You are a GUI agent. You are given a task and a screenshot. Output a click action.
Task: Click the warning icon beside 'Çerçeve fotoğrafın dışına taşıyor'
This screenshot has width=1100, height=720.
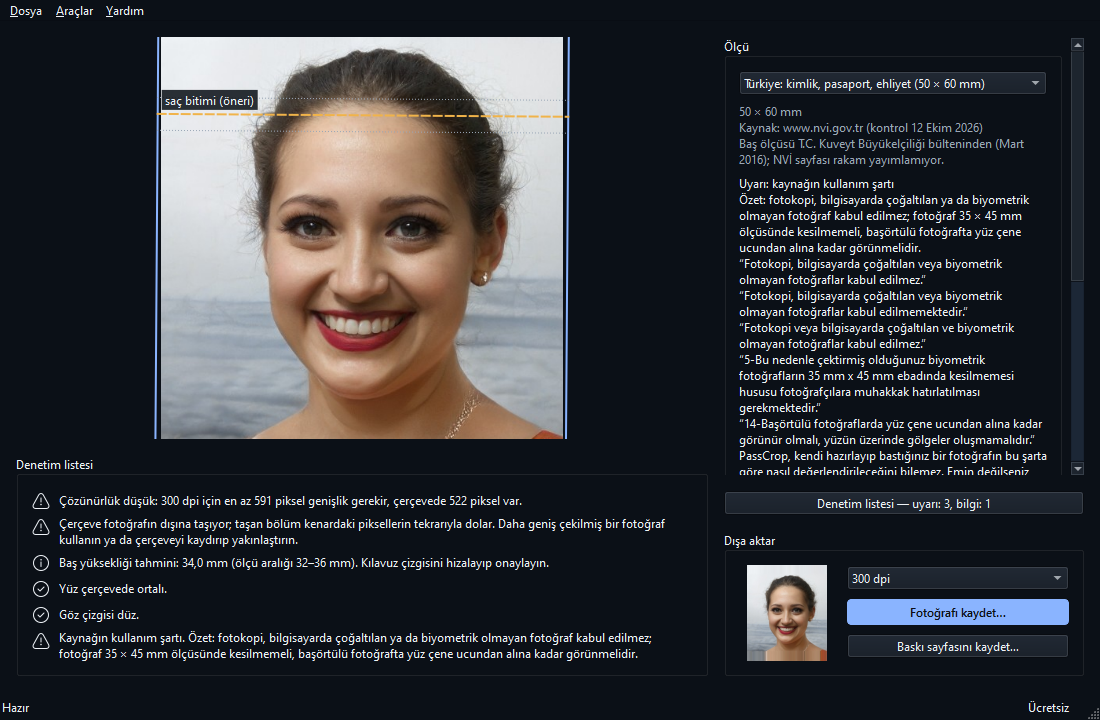pyautogui.click(x=41, y=526)
